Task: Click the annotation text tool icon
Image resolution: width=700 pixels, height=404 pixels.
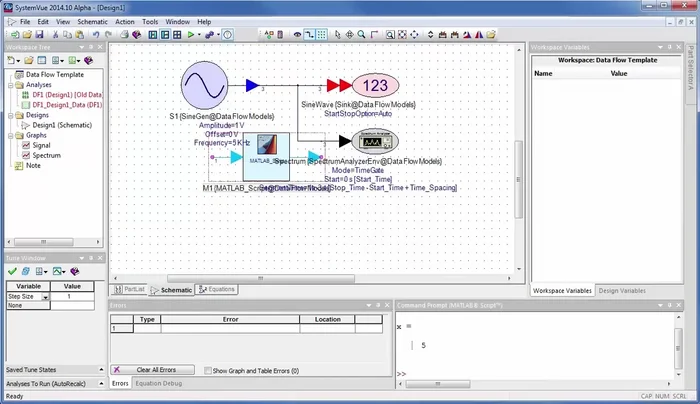Action: (269, 35)
